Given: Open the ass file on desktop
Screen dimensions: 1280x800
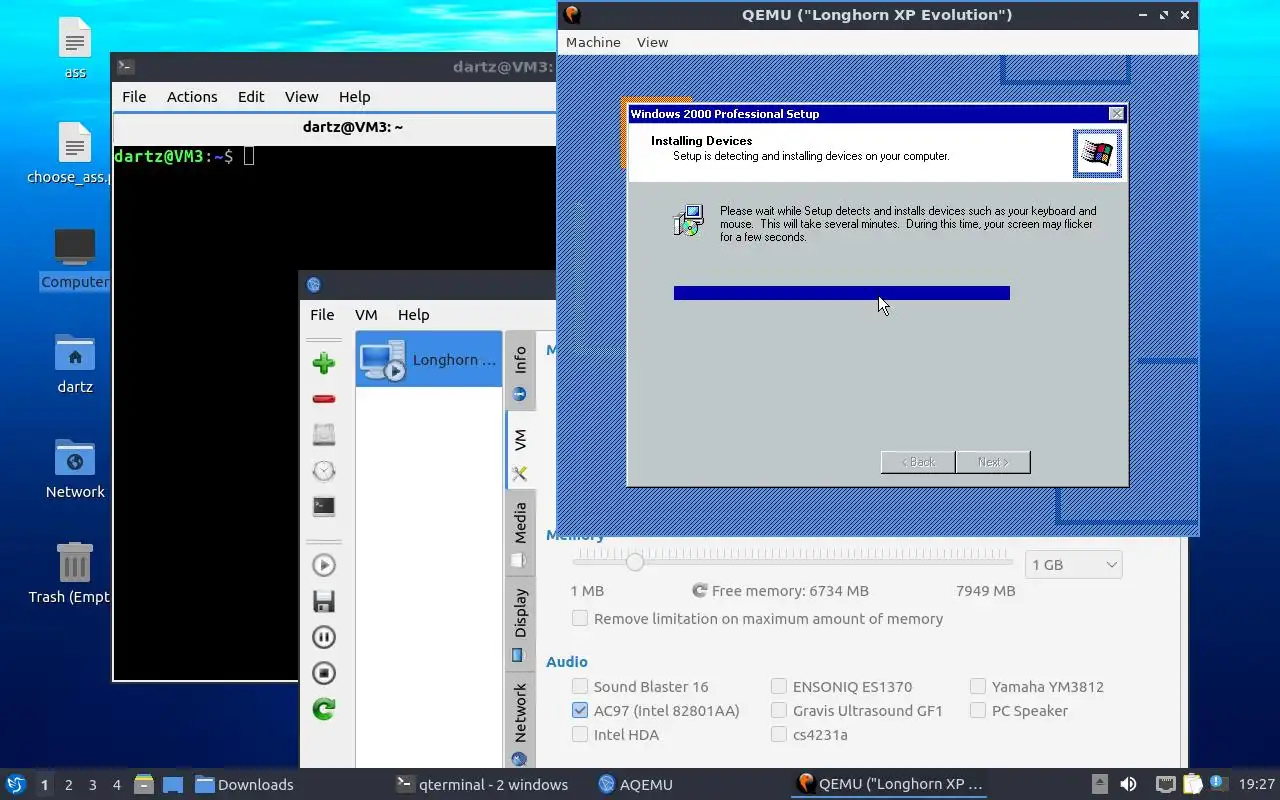Looking at the screenshot, I should 75,50.
